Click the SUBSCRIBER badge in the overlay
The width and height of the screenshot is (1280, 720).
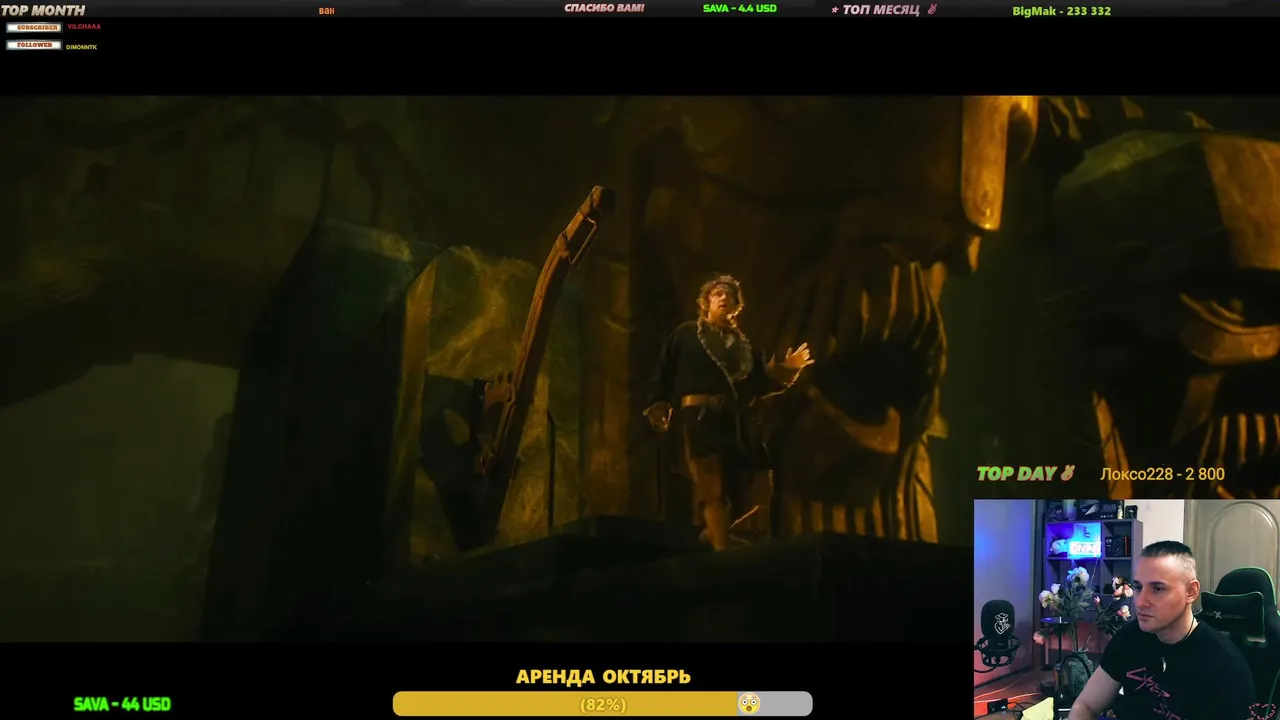34,27
